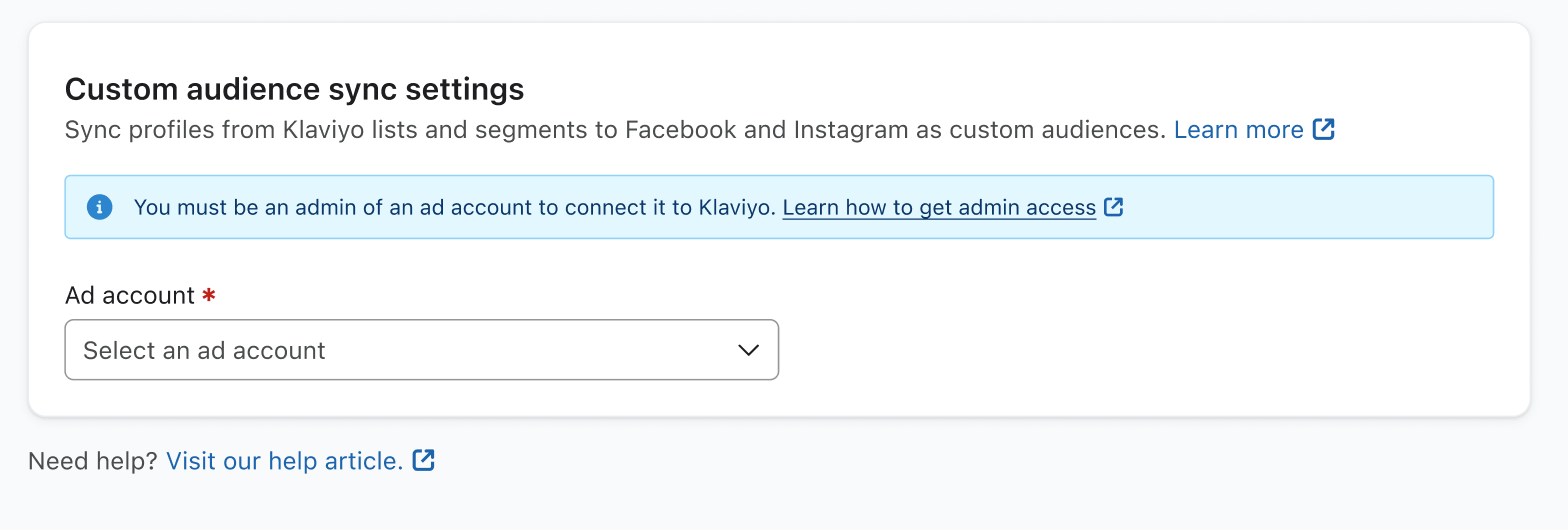The image size is (1568, 530).
Task: Click empty area inside the blue info banner
Action: [1300, 208]
